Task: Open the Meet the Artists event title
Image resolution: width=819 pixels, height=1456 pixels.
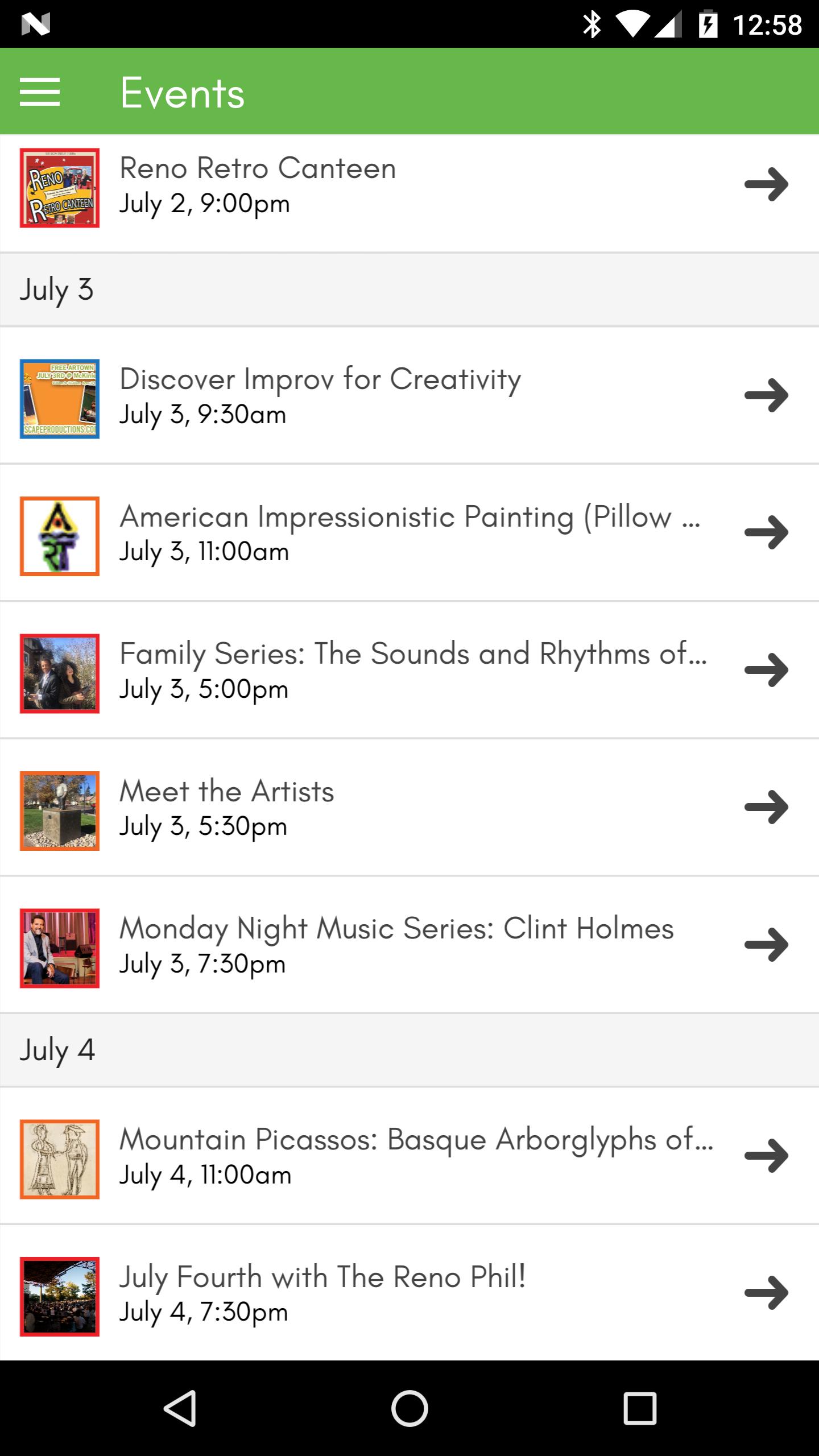Action: coord(226,792)
